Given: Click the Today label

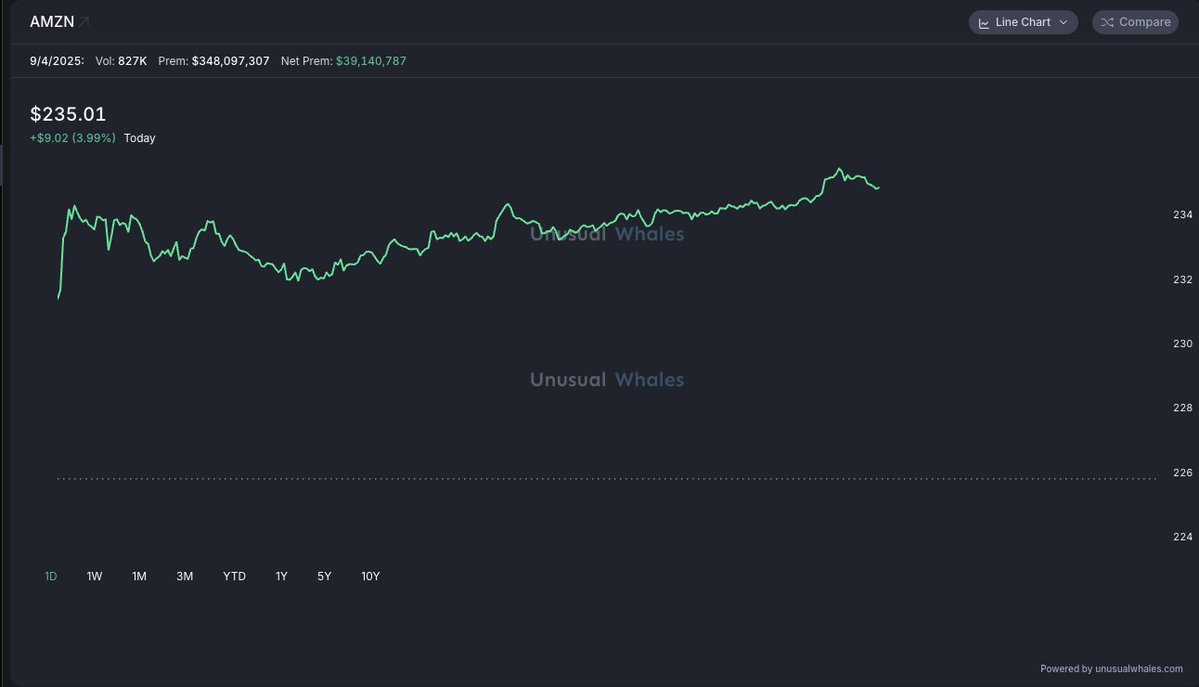Looking at the screenshot, I should click(139, 138).
